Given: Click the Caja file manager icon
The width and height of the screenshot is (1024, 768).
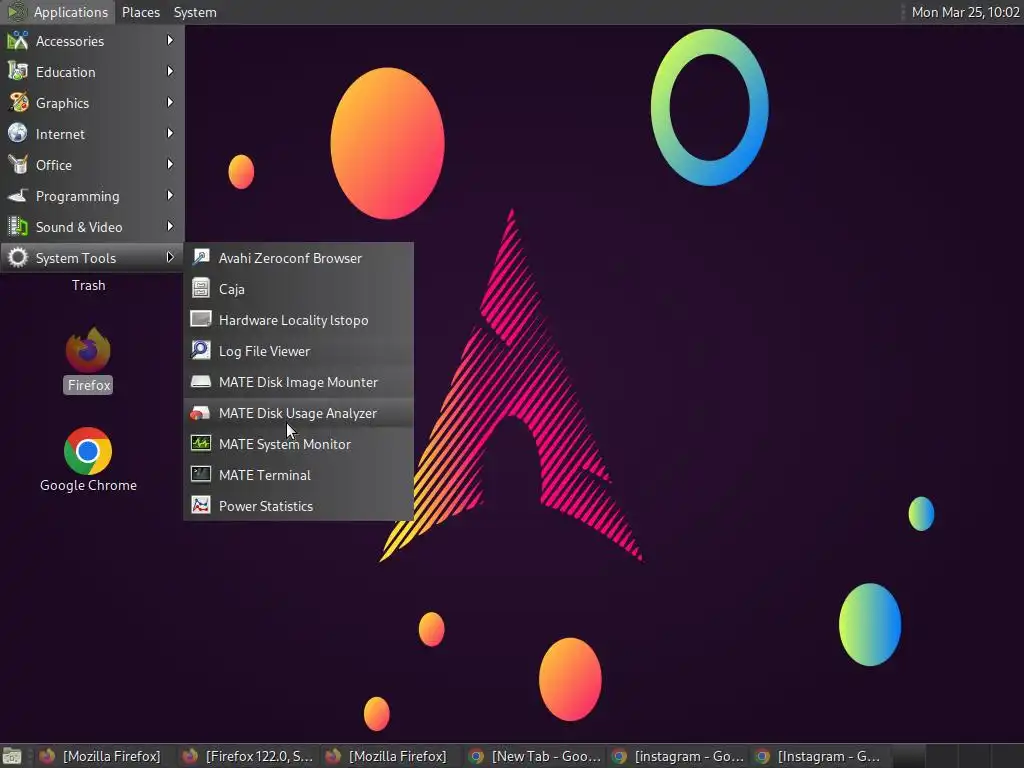Looking at the screenshot, I should 200,288.
